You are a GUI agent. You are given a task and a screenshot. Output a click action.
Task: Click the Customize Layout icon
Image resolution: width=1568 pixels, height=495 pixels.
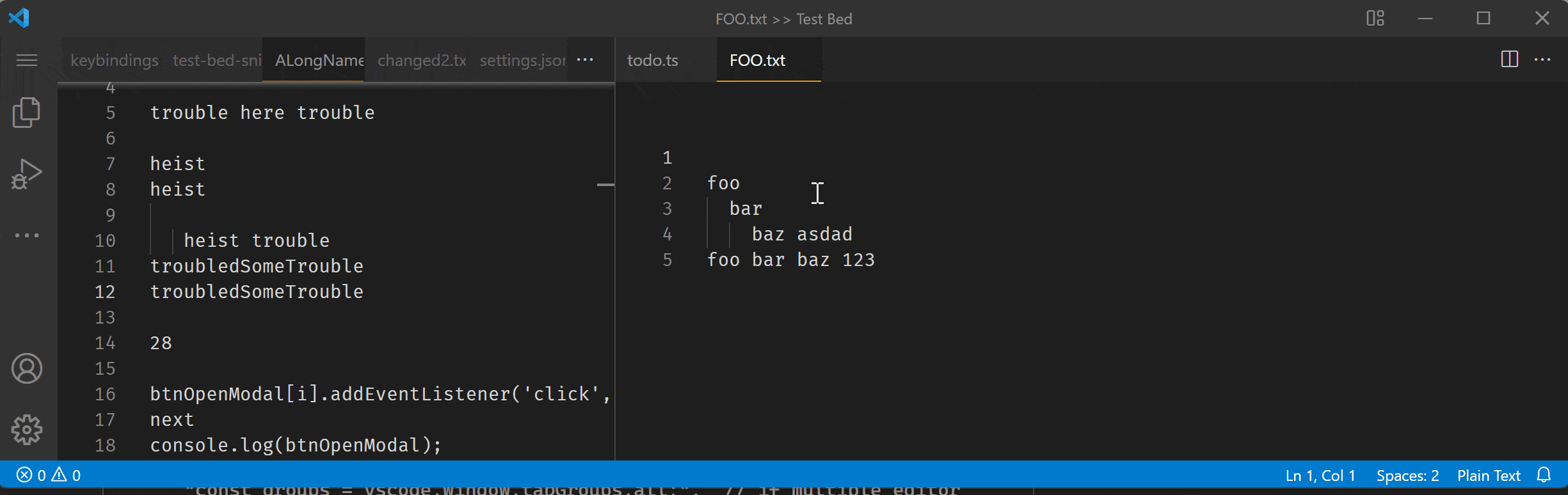pos(1375,19)
